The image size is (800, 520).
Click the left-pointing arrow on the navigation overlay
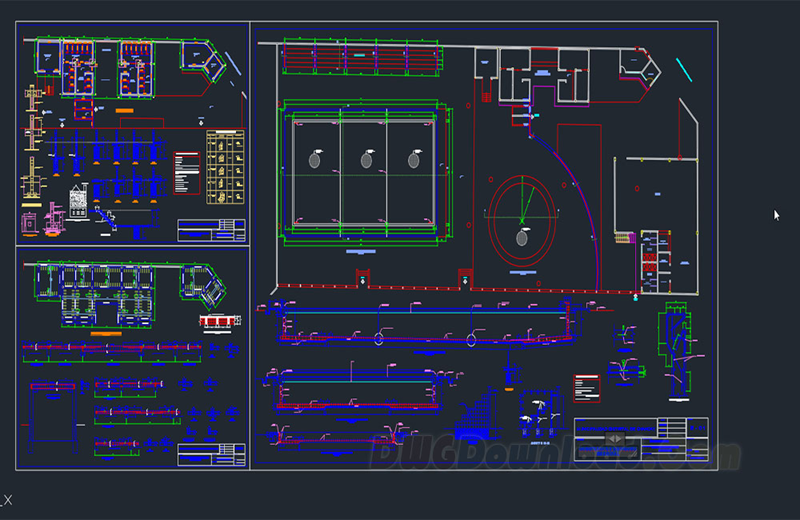[x=610, y=439]
